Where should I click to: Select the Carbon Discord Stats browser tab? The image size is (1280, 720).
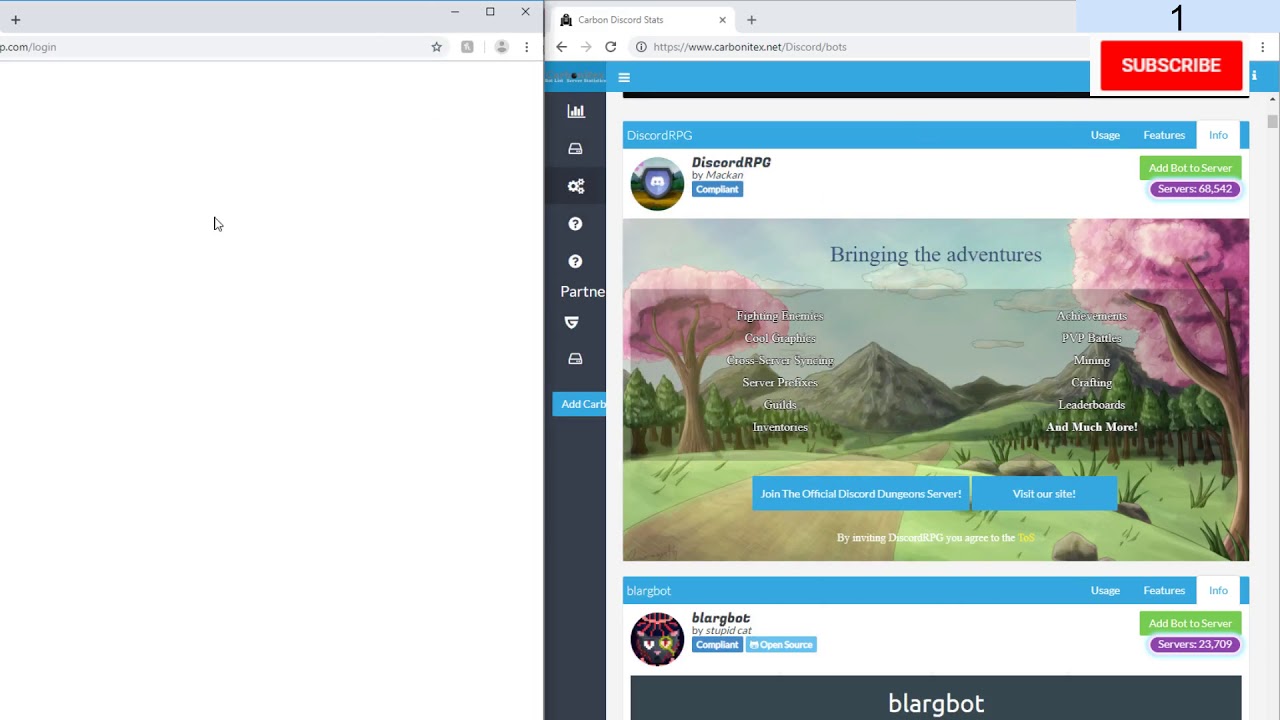pyautogui.click(x=645, y=20)
